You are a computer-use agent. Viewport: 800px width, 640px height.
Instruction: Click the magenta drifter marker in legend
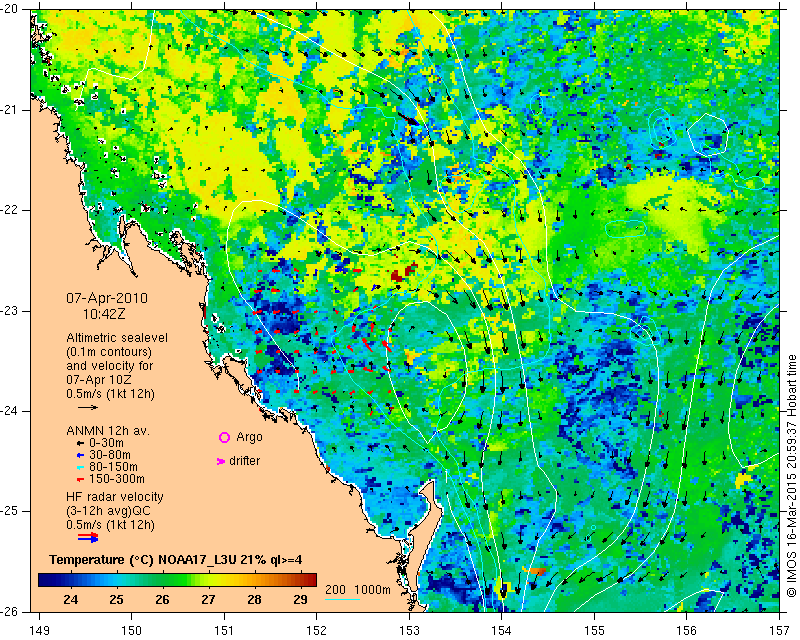tap(221, 461)
